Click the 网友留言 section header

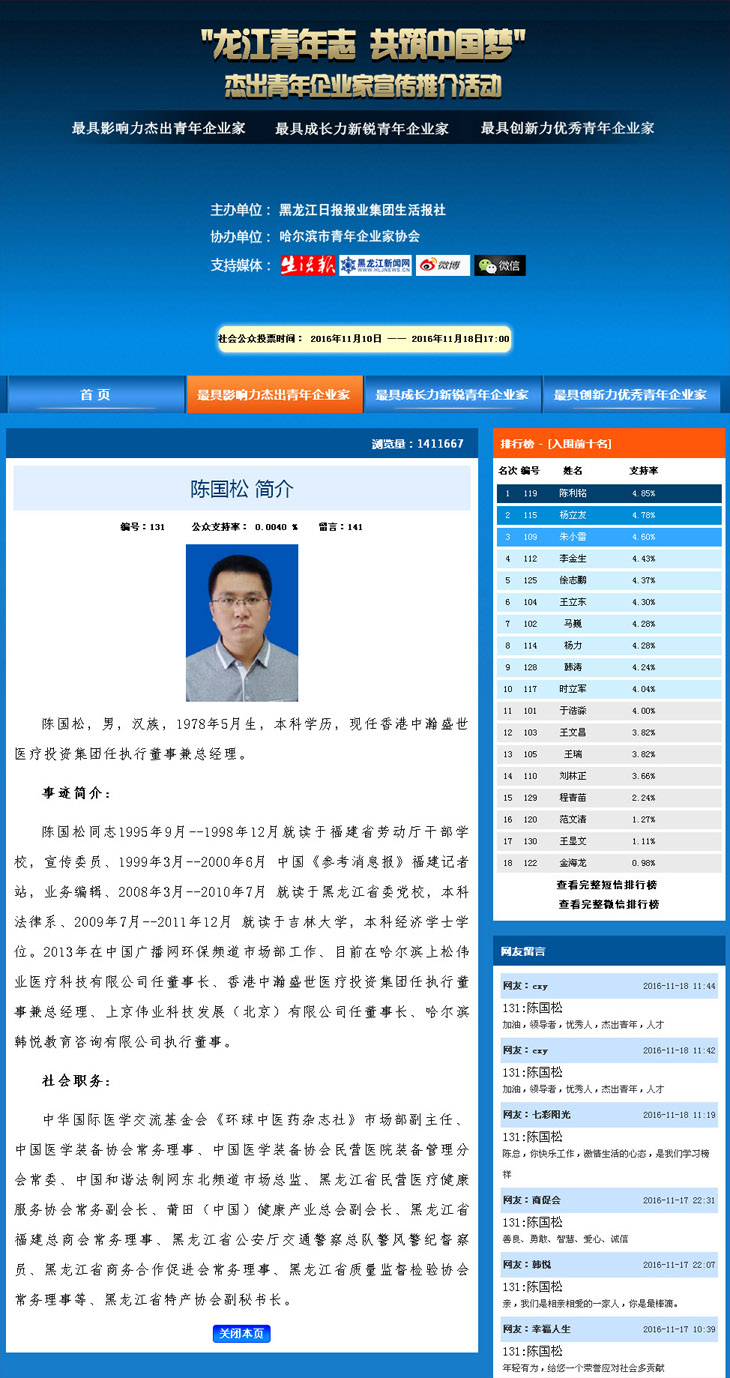click(608, 951)
